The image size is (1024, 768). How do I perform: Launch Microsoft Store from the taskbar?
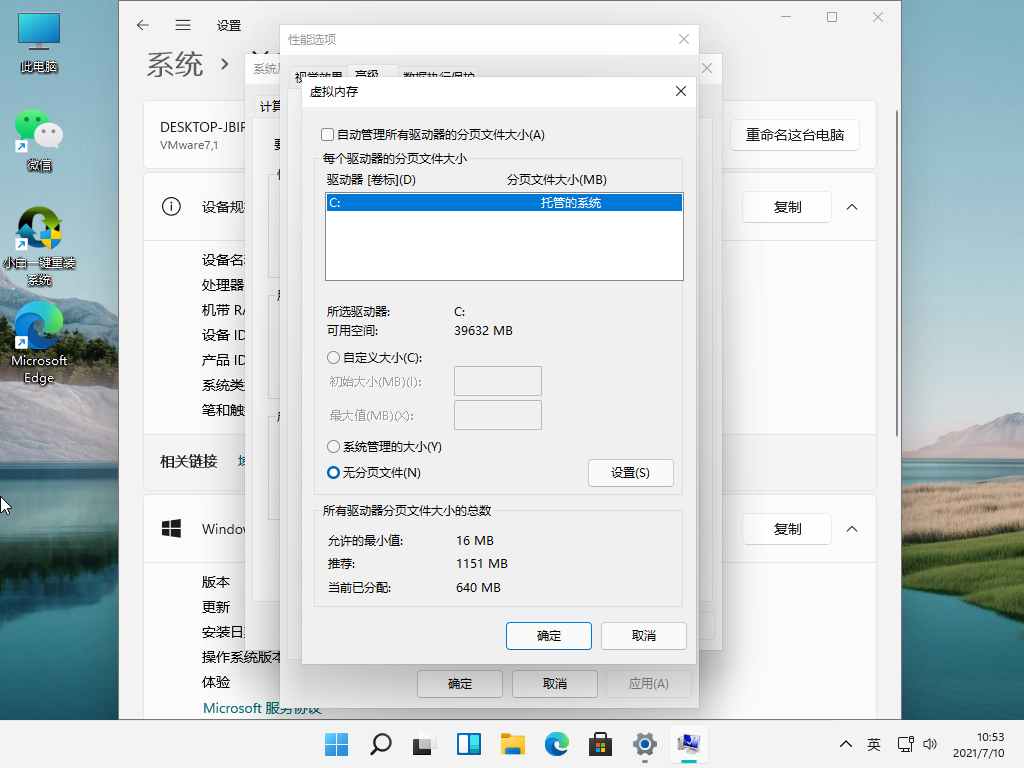pyautogui.click(x=601, y=744)
